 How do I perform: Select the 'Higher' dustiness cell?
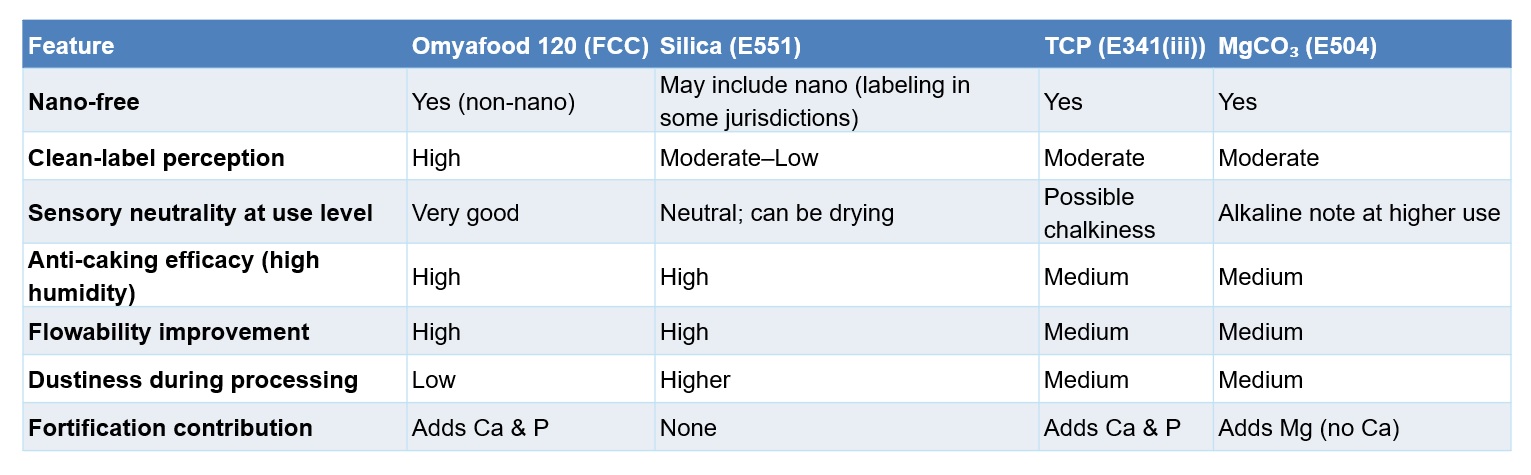[x=694, y=380]
